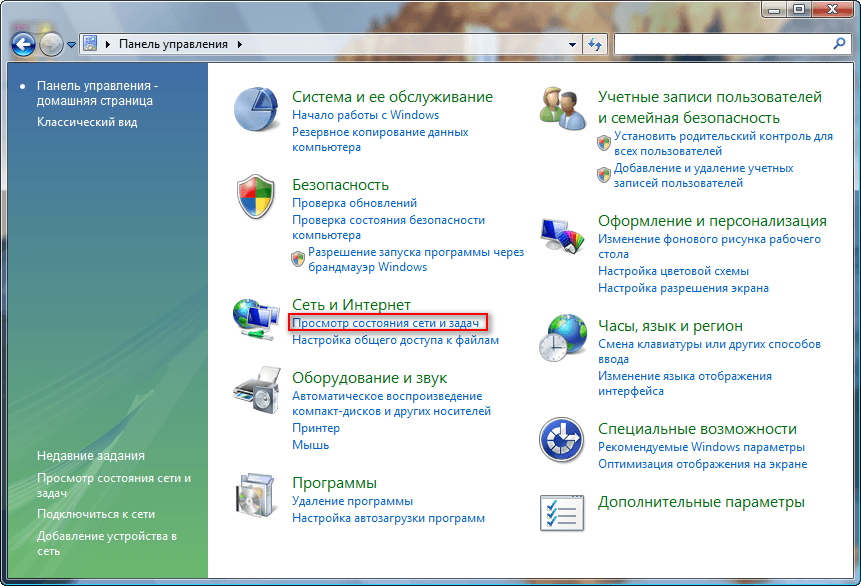Click the Forward arrow navigation button
Screen dimensions: 861x586
(51, 44)
